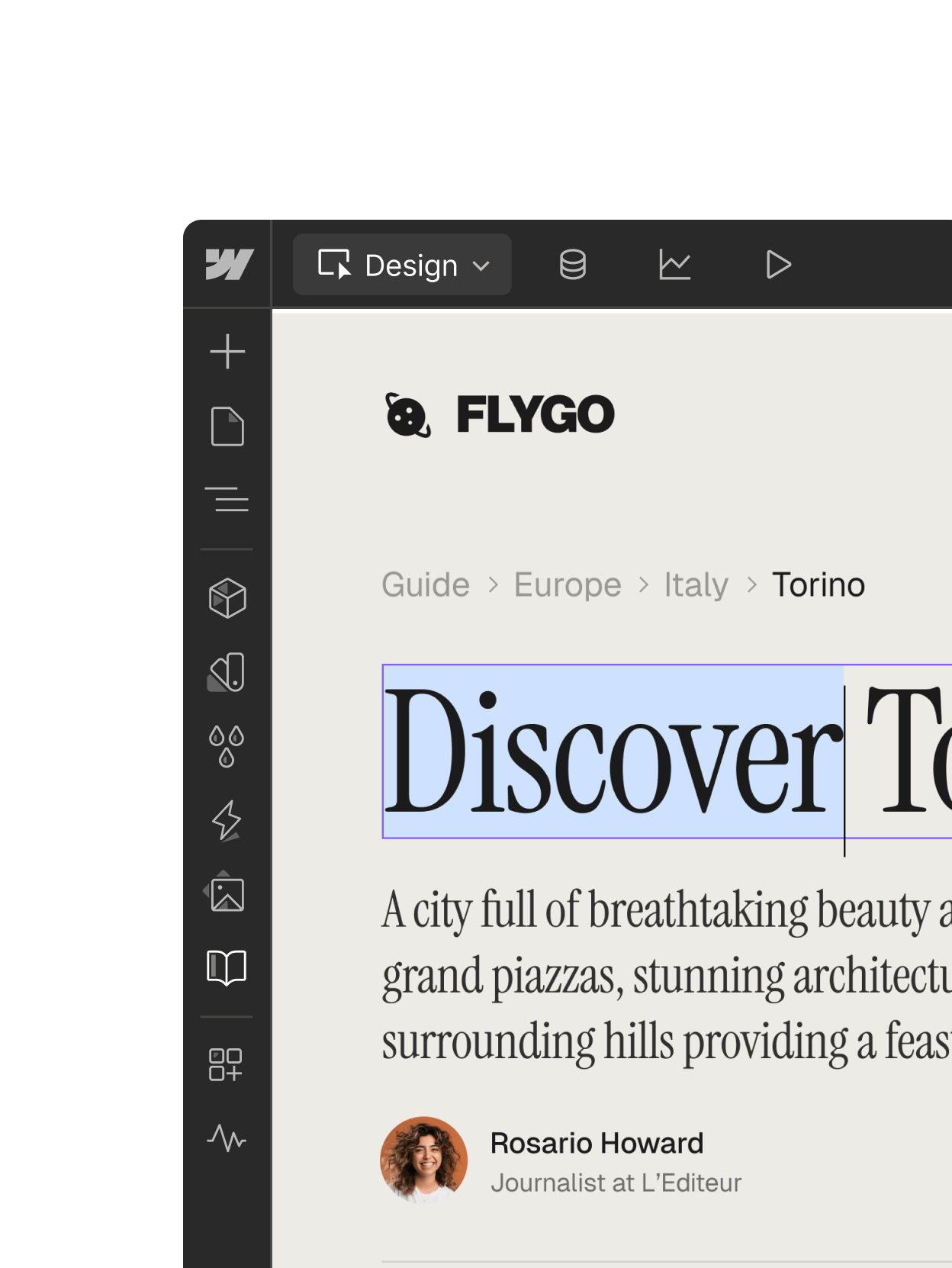Open the Apps grid icon

pos(226,1064)
